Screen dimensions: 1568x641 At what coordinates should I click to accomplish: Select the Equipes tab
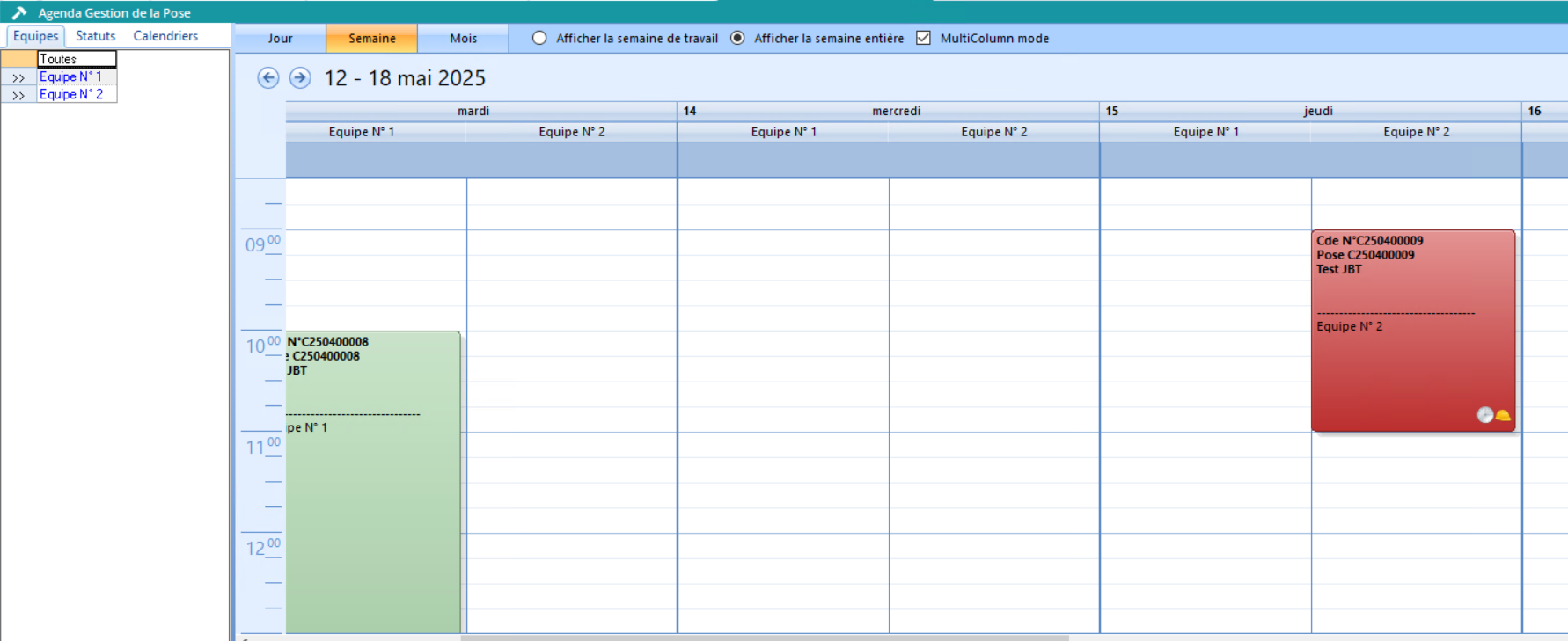click(x=35, y=36)
